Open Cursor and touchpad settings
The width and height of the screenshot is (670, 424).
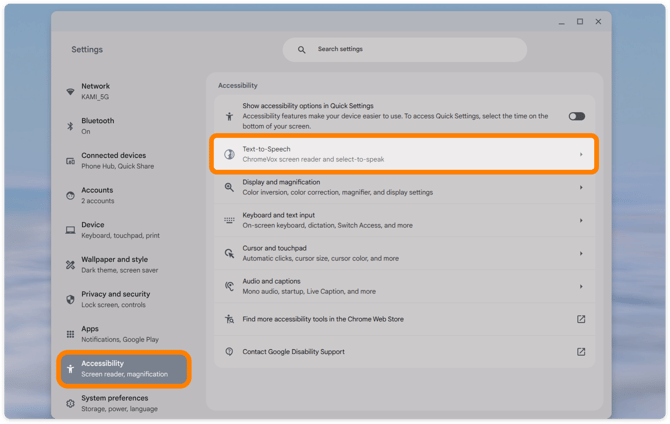[404, 253]
